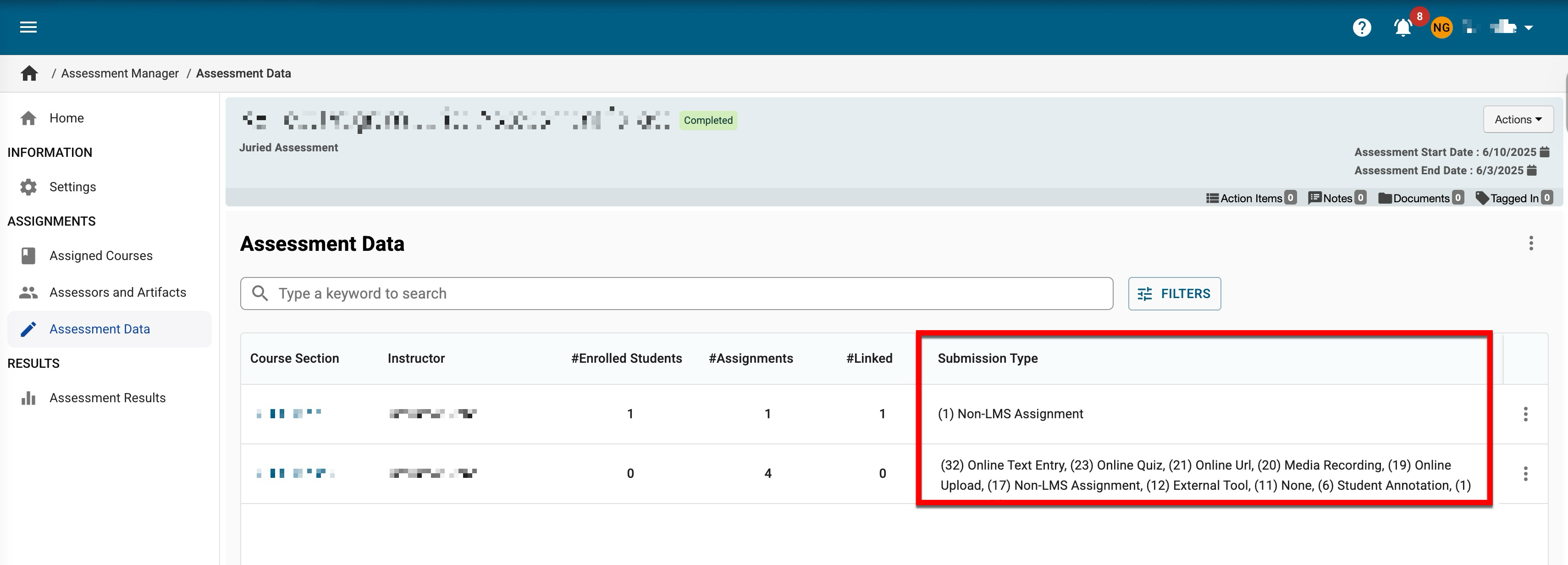1568x565 pixels.
Task: Click in the keyword search field
Action: [x=676, y=294]
